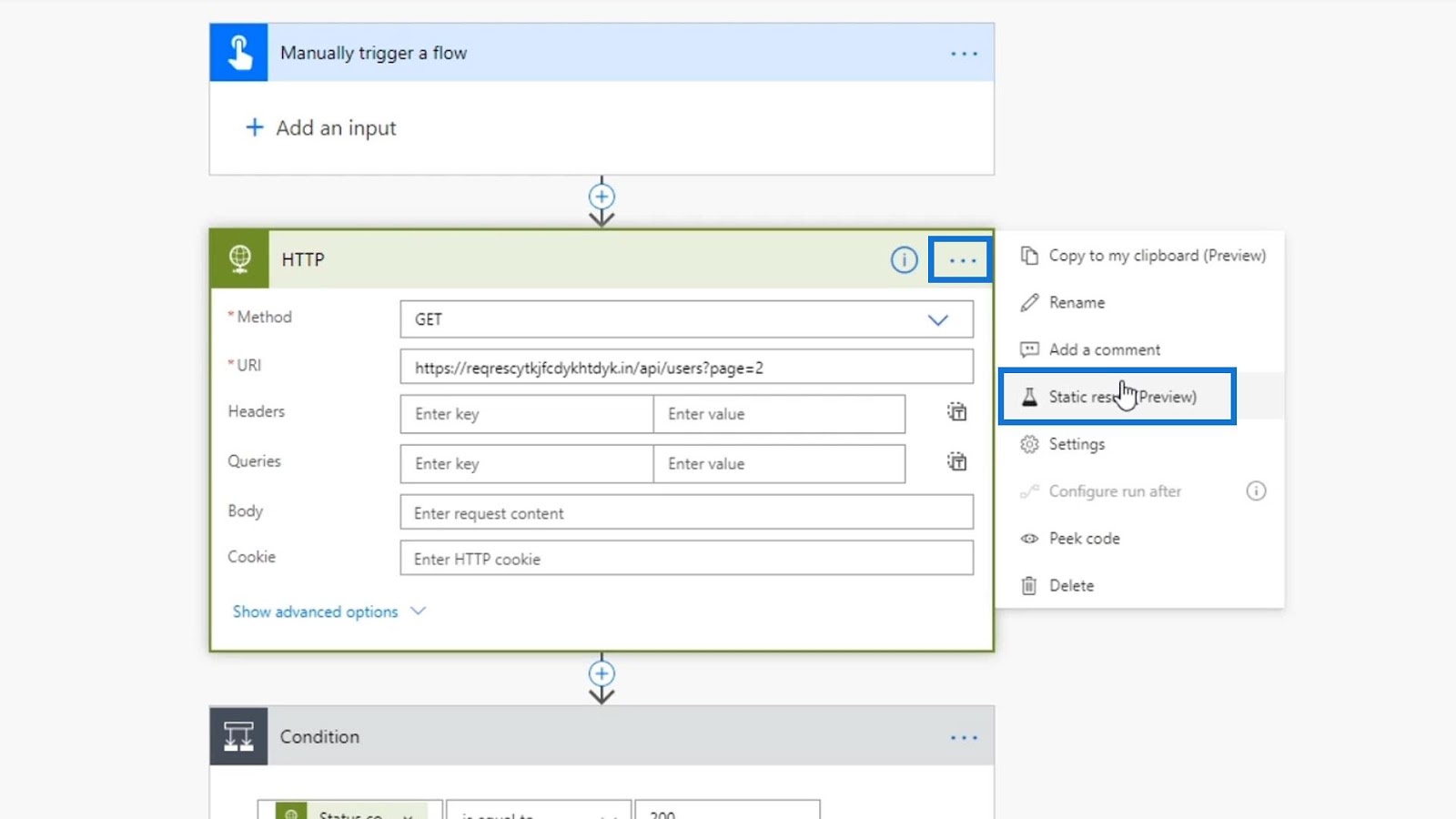Switch Headers to text mode icon
1456x819 pixels.
(956, 412)
